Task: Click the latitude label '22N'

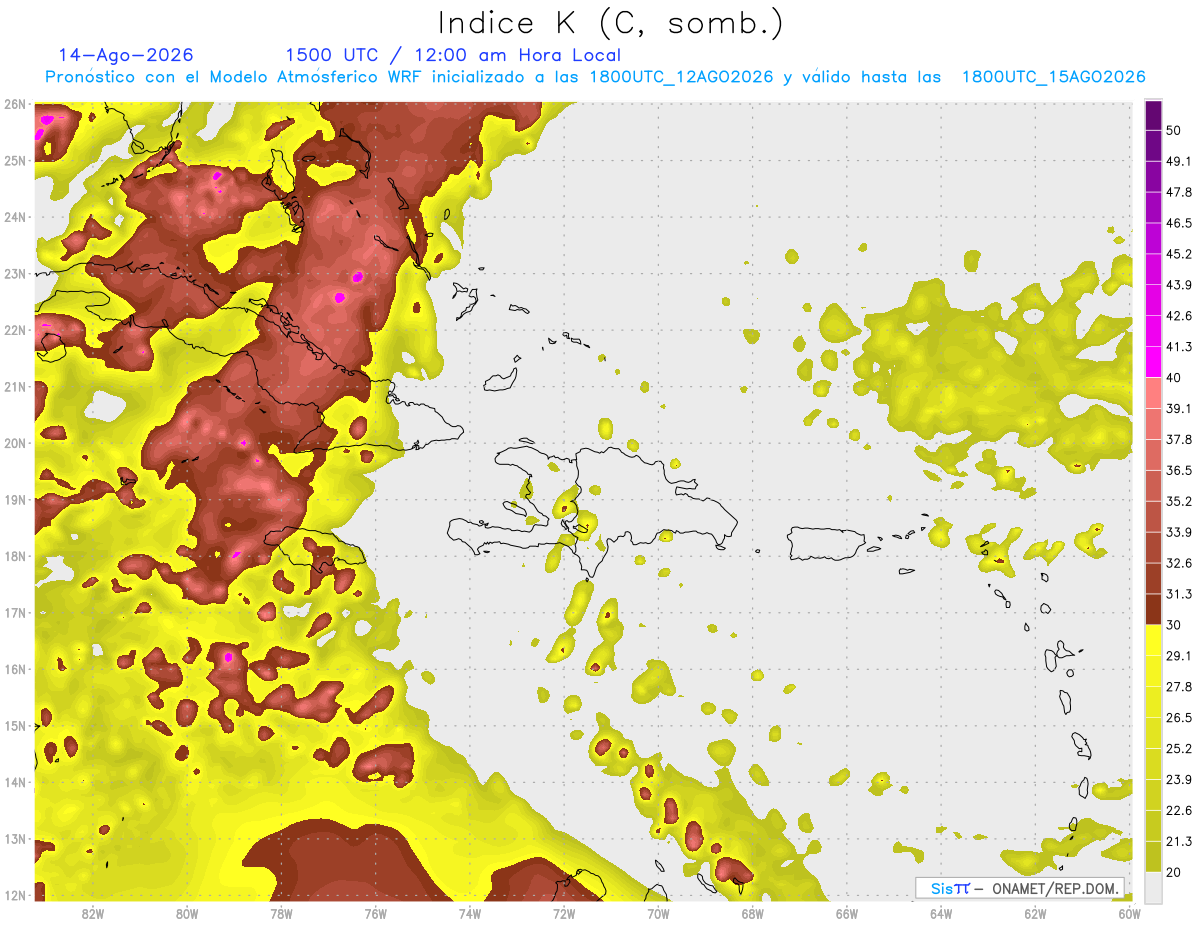Action: 14,330
